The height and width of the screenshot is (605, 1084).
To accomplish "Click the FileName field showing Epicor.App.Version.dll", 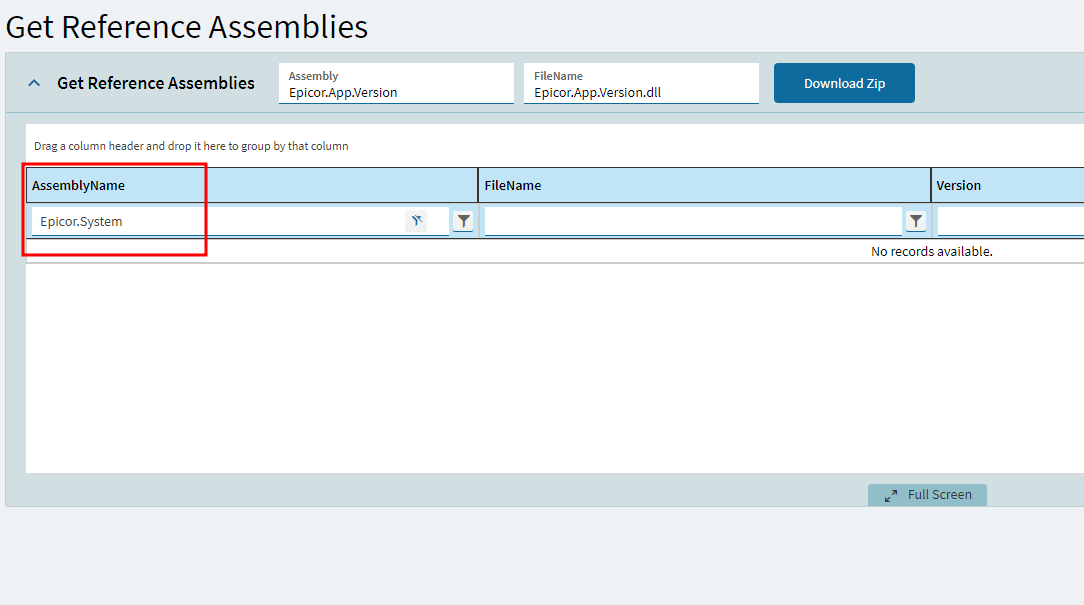I will click(641, 84).
